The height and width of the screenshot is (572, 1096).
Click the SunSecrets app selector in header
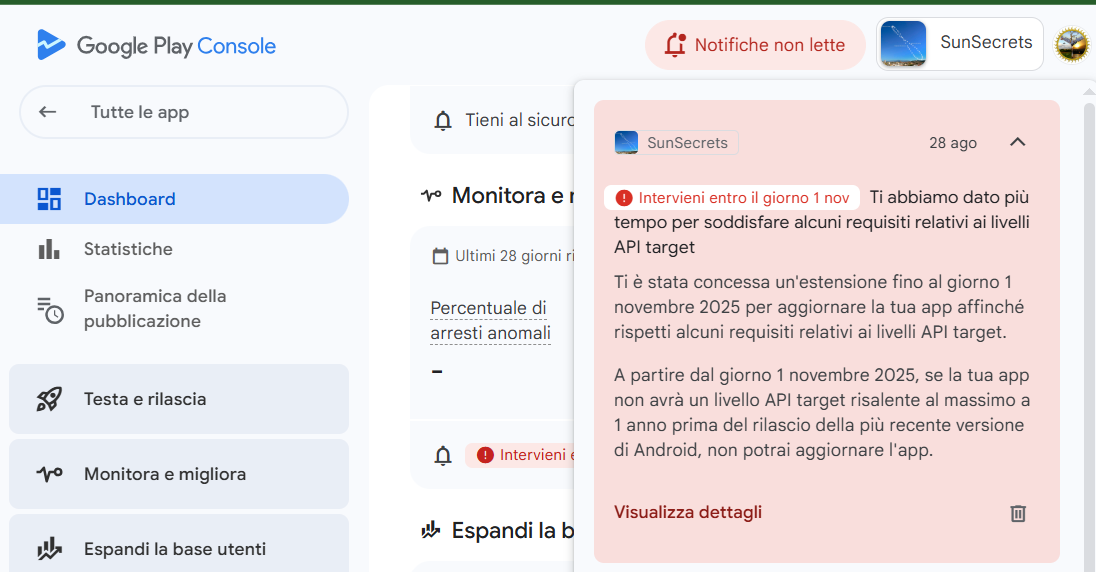pyautogui.click(x=959, y=44)
